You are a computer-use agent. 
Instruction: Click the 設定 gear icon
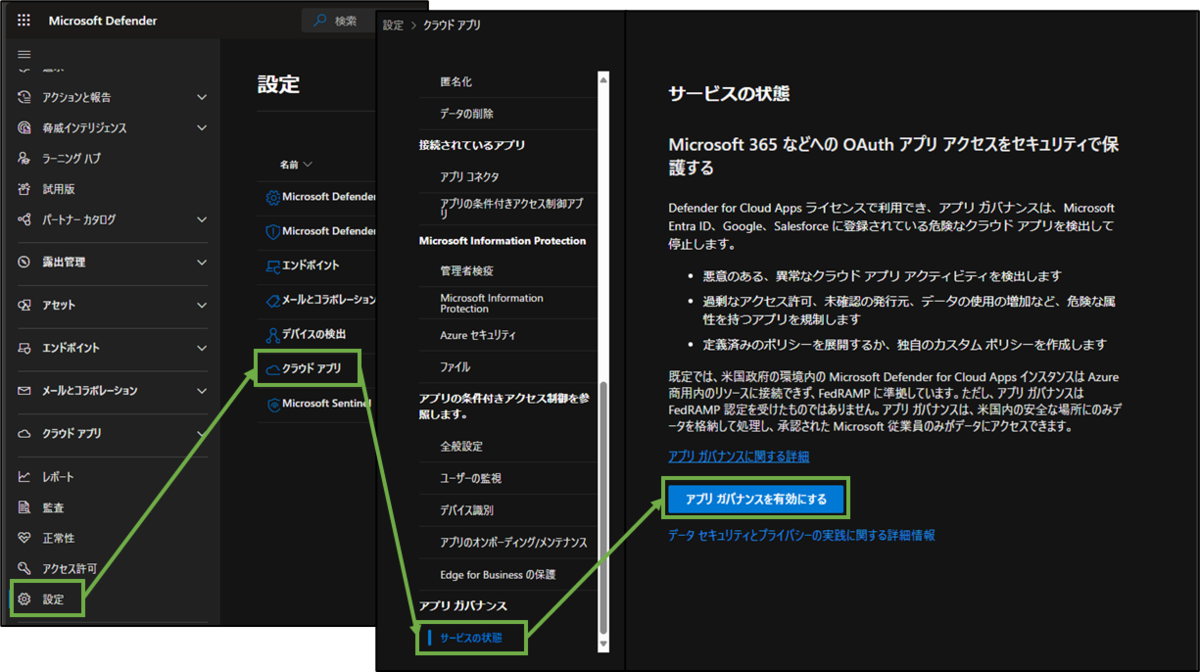(25, 599)
